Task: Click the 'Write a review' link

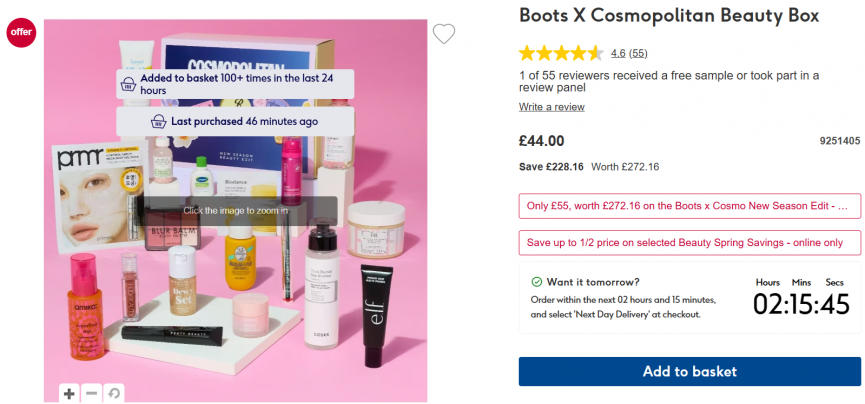Action: 551,107
